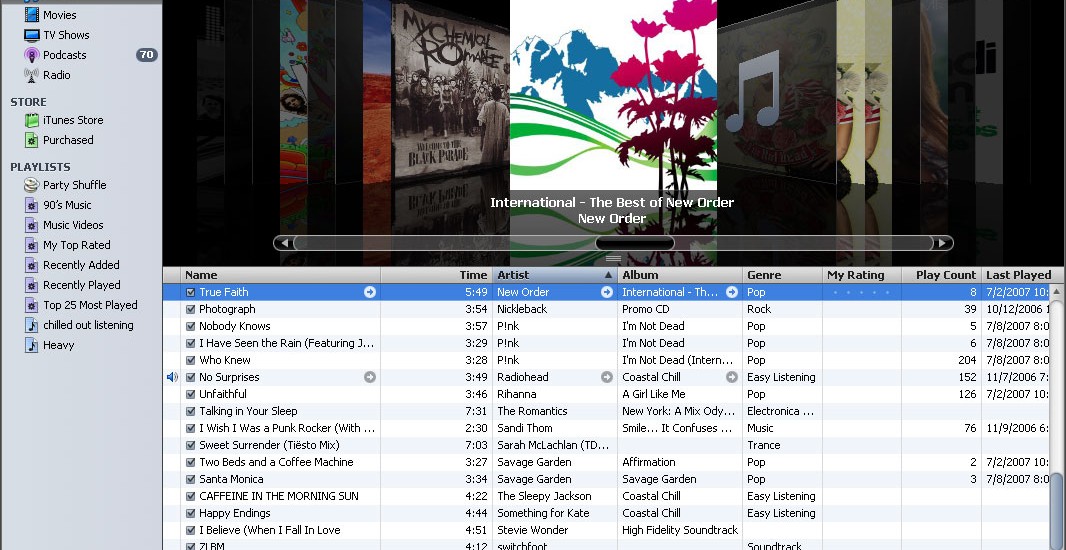The width and height of the screenshot is (1066, 550).
Task: Click the Artist column sort arrow
Action: (608, 275)
